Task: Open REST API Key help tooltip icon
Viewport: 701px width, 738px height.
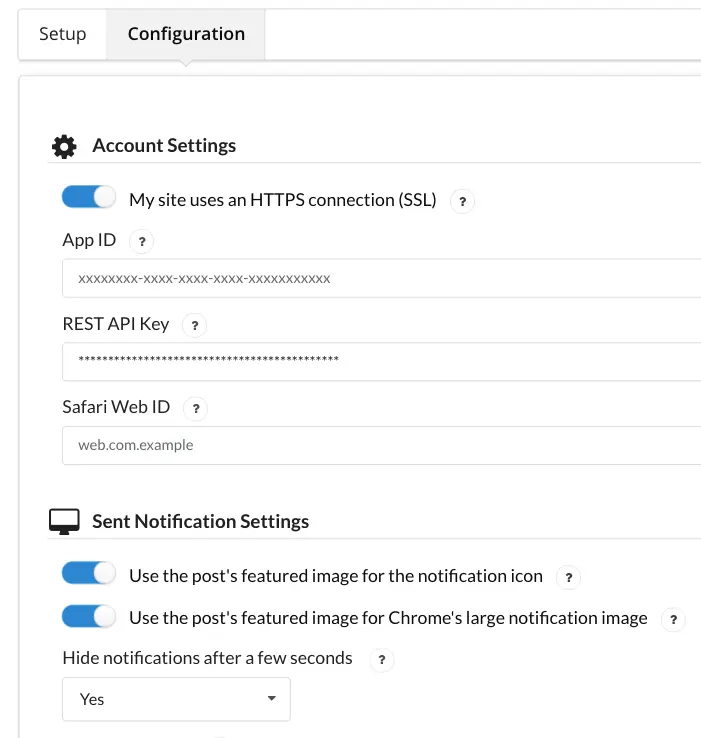Action: click(195, 325)
